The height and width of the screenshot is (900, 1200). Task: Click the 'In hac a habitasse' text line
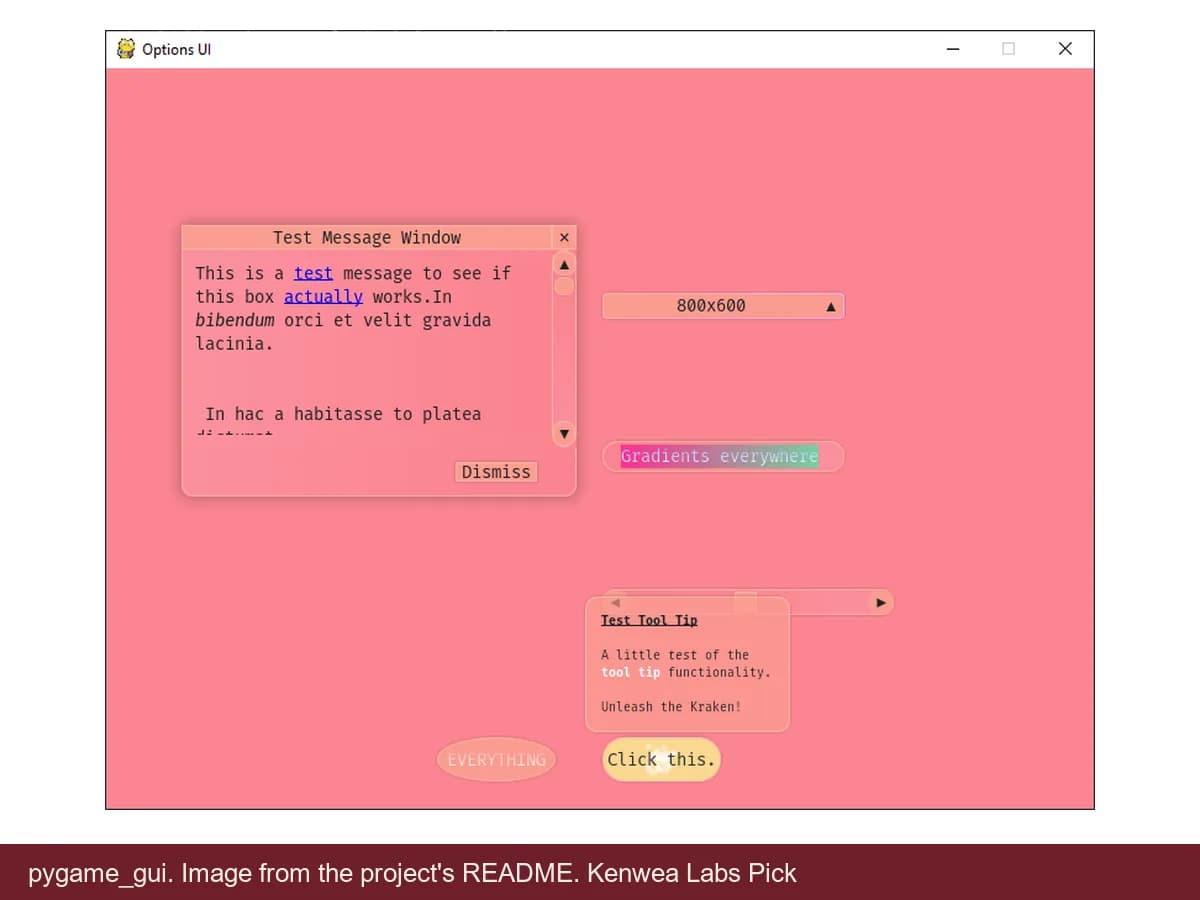coord(343,414)
